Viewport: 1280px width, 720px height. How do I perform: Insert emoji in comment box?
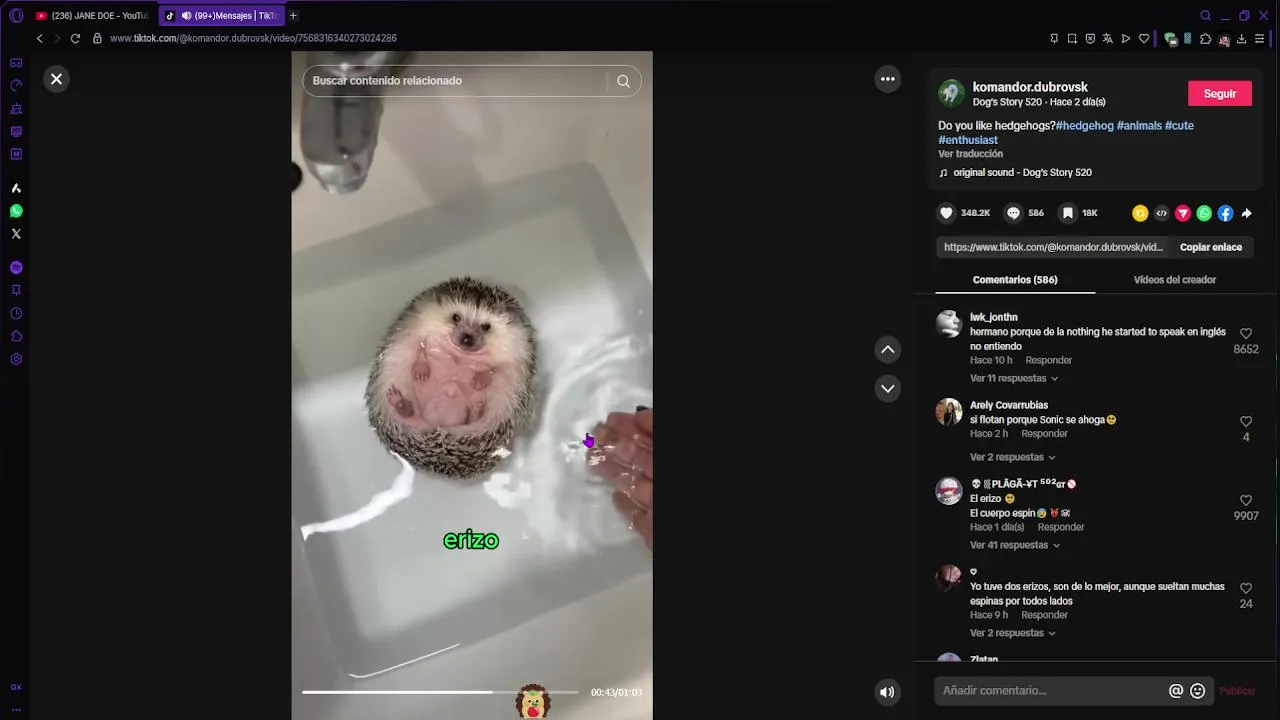(1197, 691)
